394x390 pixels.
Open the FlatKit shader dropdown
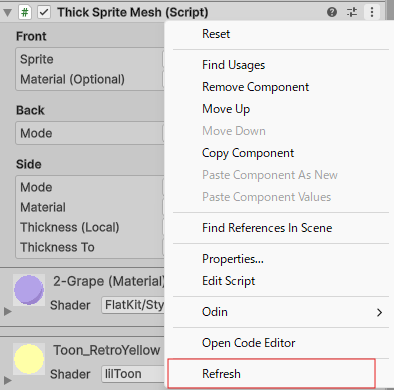coord(133,305)
